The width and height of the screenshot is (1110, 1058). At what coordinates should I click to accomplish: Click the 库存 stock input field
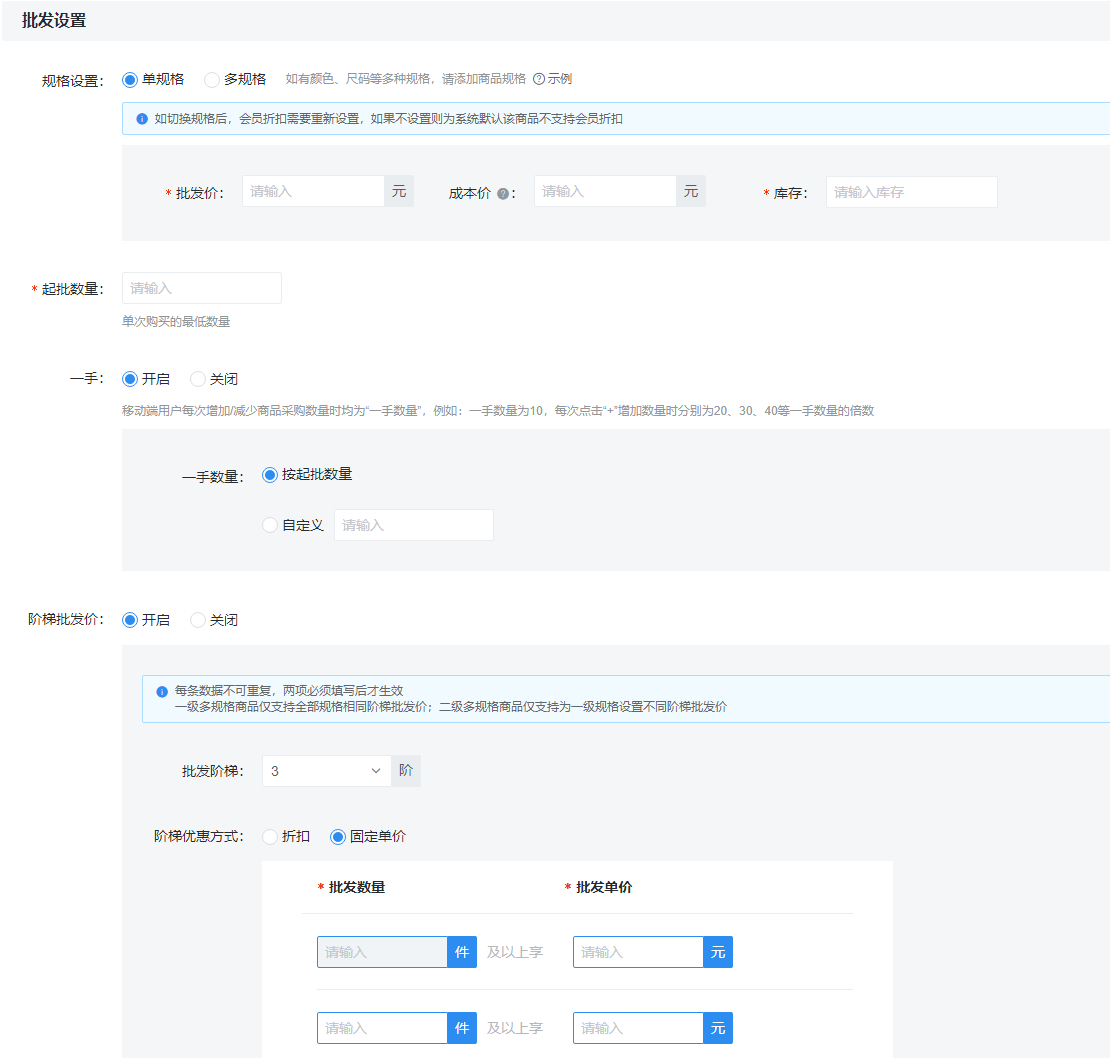[911, 191]
